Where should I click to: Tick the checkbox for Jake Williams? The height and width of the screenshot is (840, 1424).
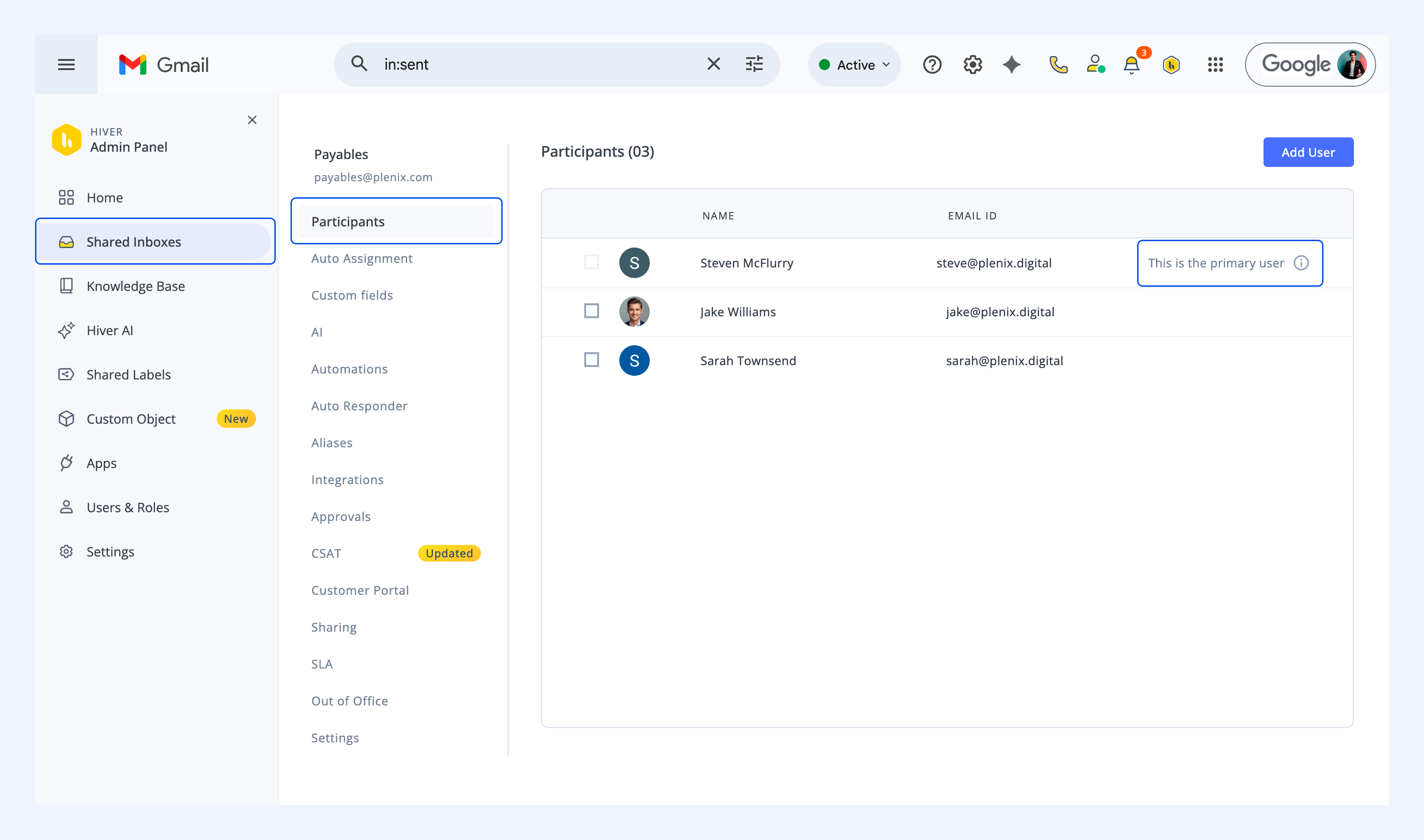point(592,311)
